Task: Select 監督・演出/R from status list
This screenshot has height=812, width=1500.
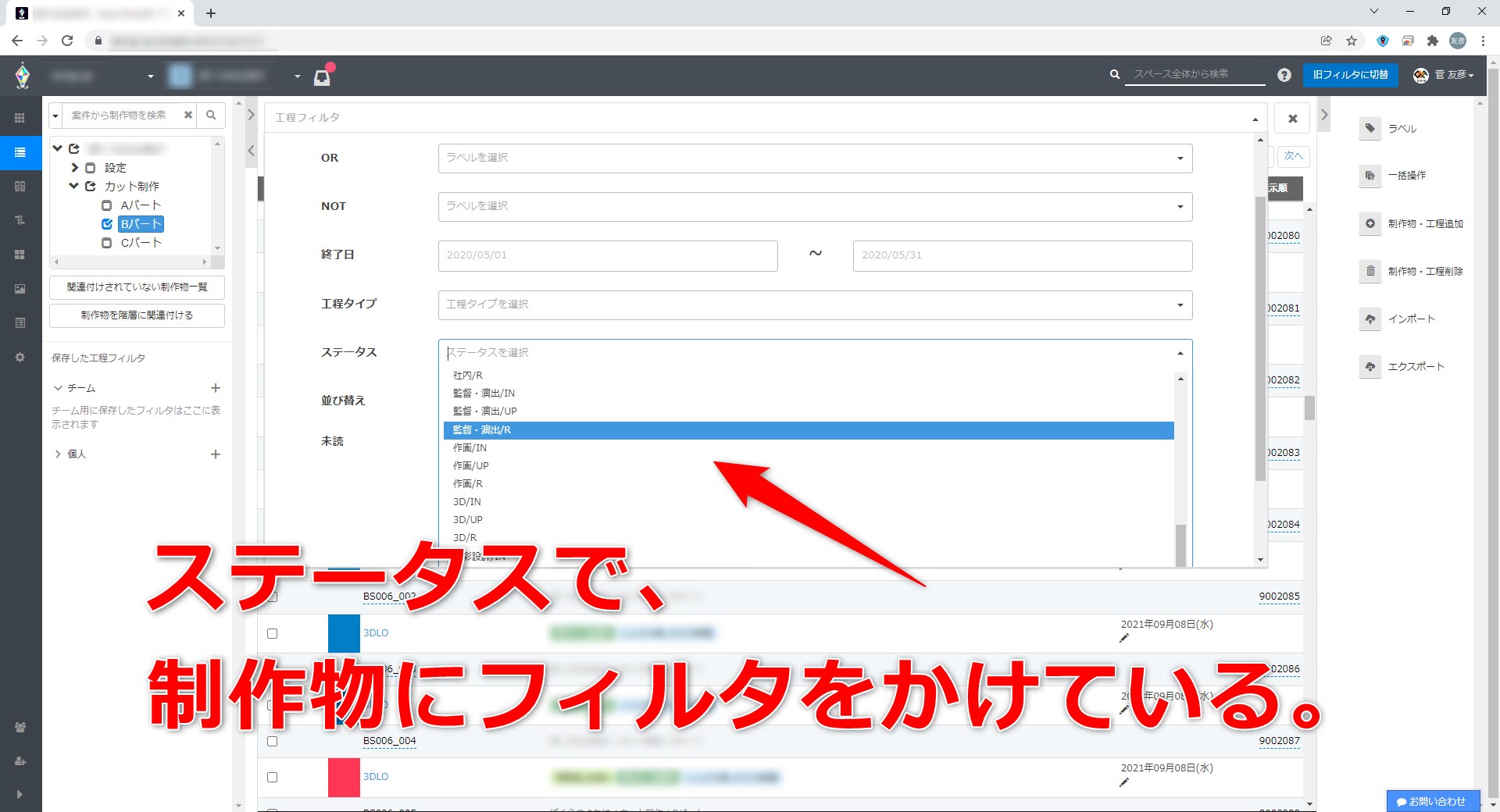Action: point(808,430)
